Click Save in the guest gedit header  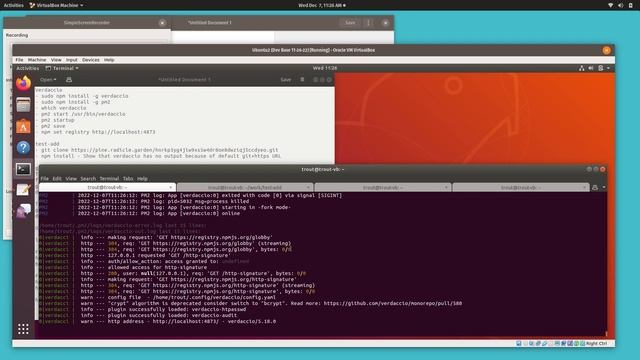point(286,80)
